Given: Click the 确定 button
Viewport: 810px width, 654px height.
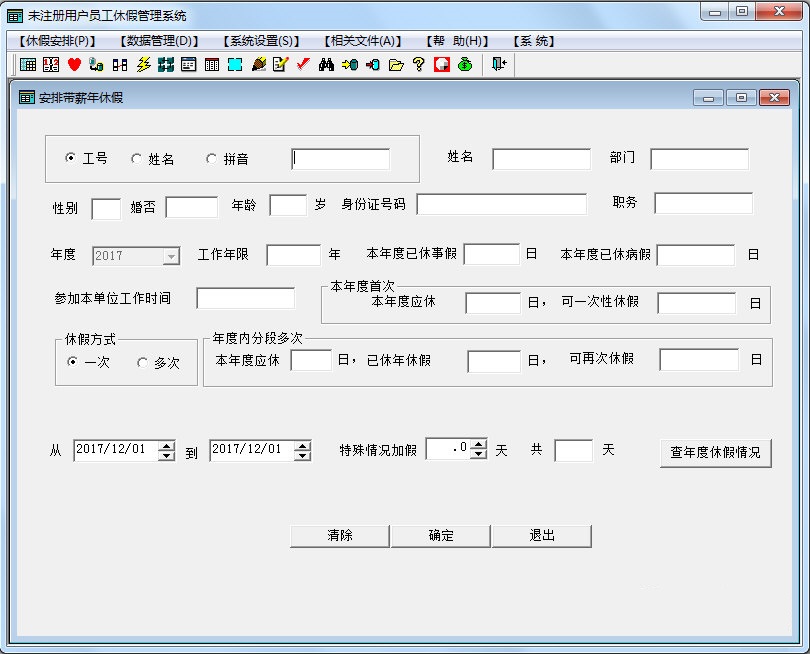Looking at the screenshot, I should [x=441, y=536].
